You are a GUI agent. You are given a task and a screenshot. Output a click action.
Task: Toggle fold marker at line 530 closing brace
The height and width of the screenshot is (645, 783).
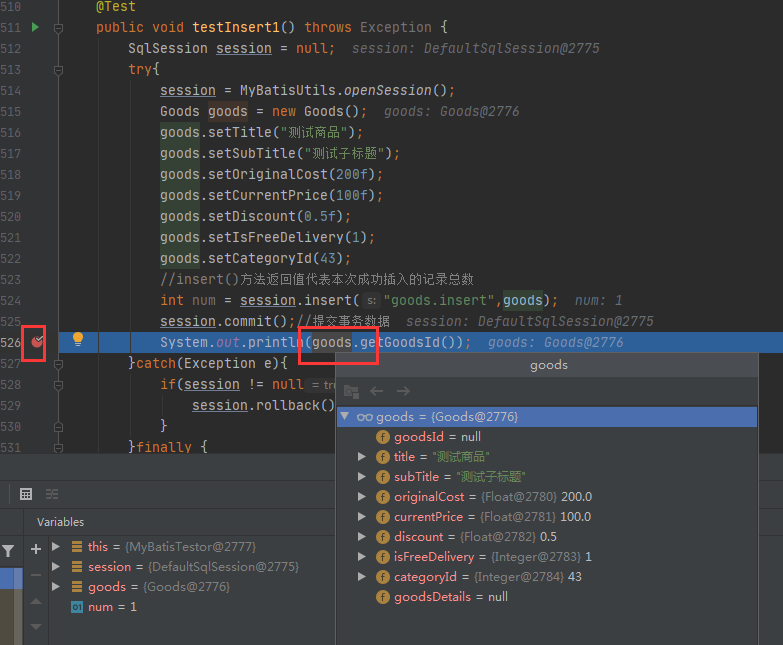(x=58, y=427)
